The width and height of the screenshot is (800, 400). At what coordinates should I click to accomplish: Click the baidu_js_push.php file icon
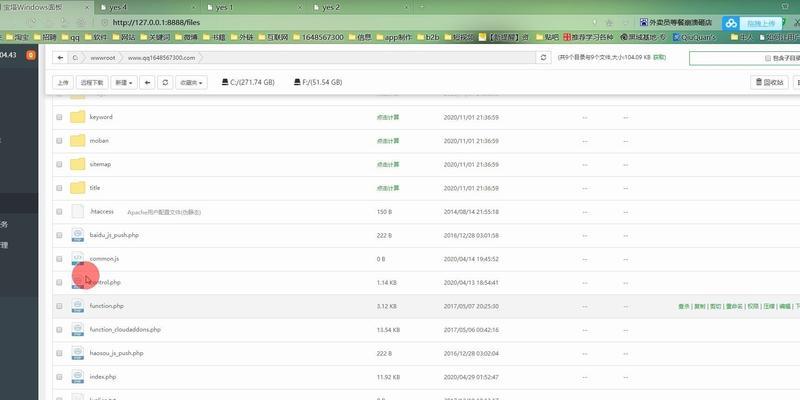tap(78, 235)
